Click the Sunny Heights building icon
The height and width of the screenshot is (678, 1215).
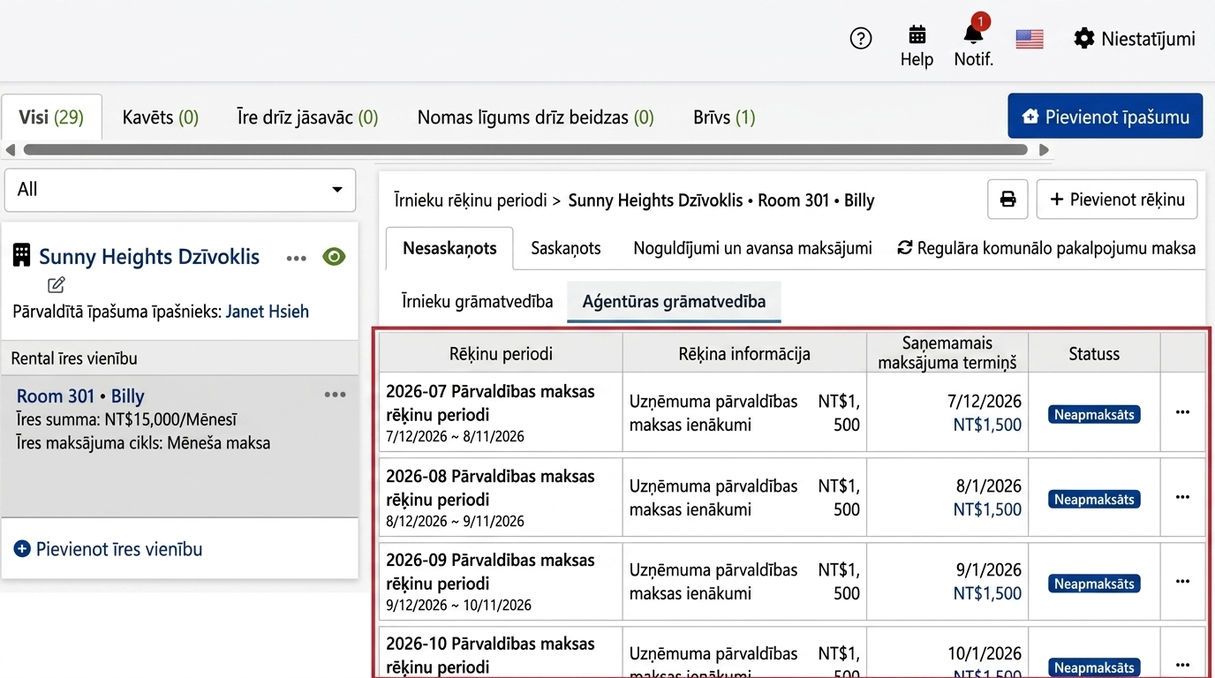21,256
